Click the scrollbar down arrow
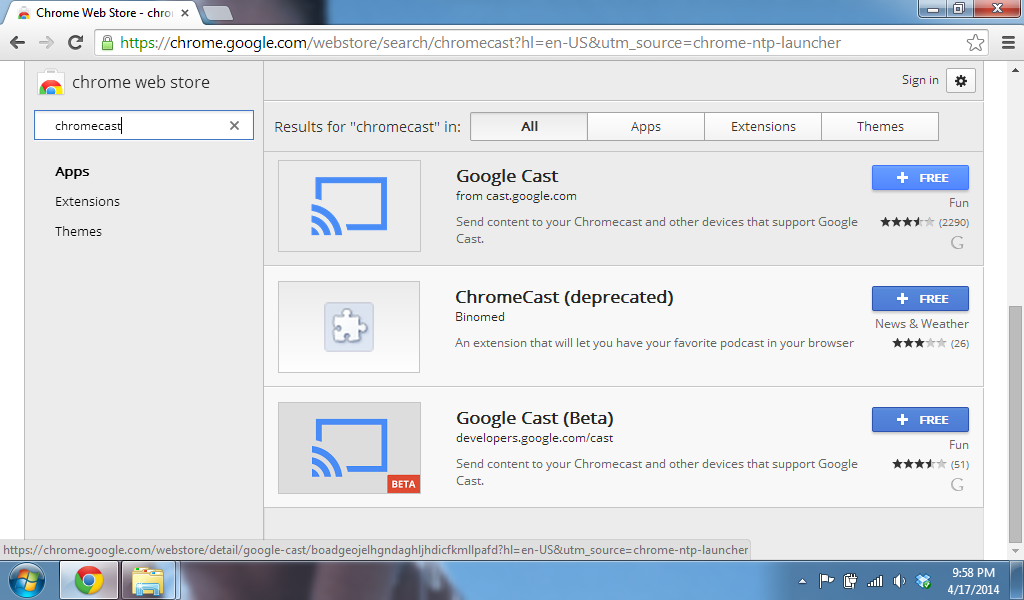The image size is (1024, 600). (1016, 551)
